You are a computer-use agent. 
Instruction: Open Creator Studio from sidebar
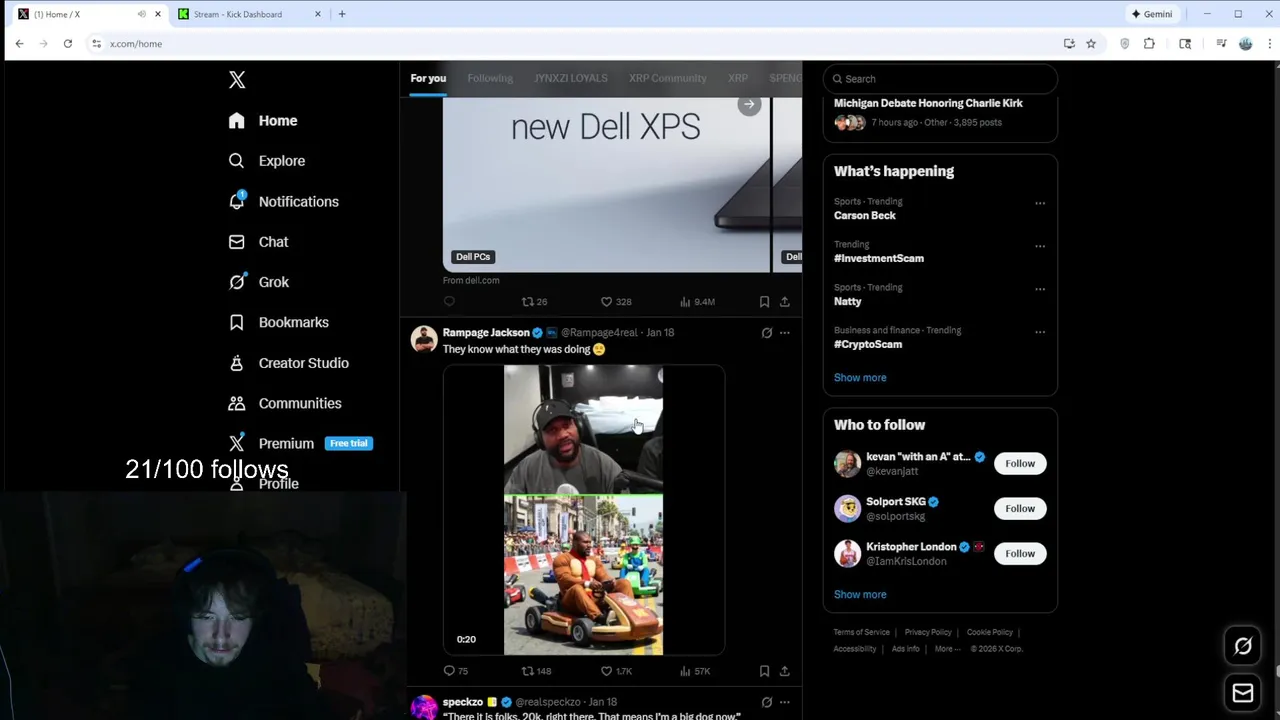coord(288,363)
